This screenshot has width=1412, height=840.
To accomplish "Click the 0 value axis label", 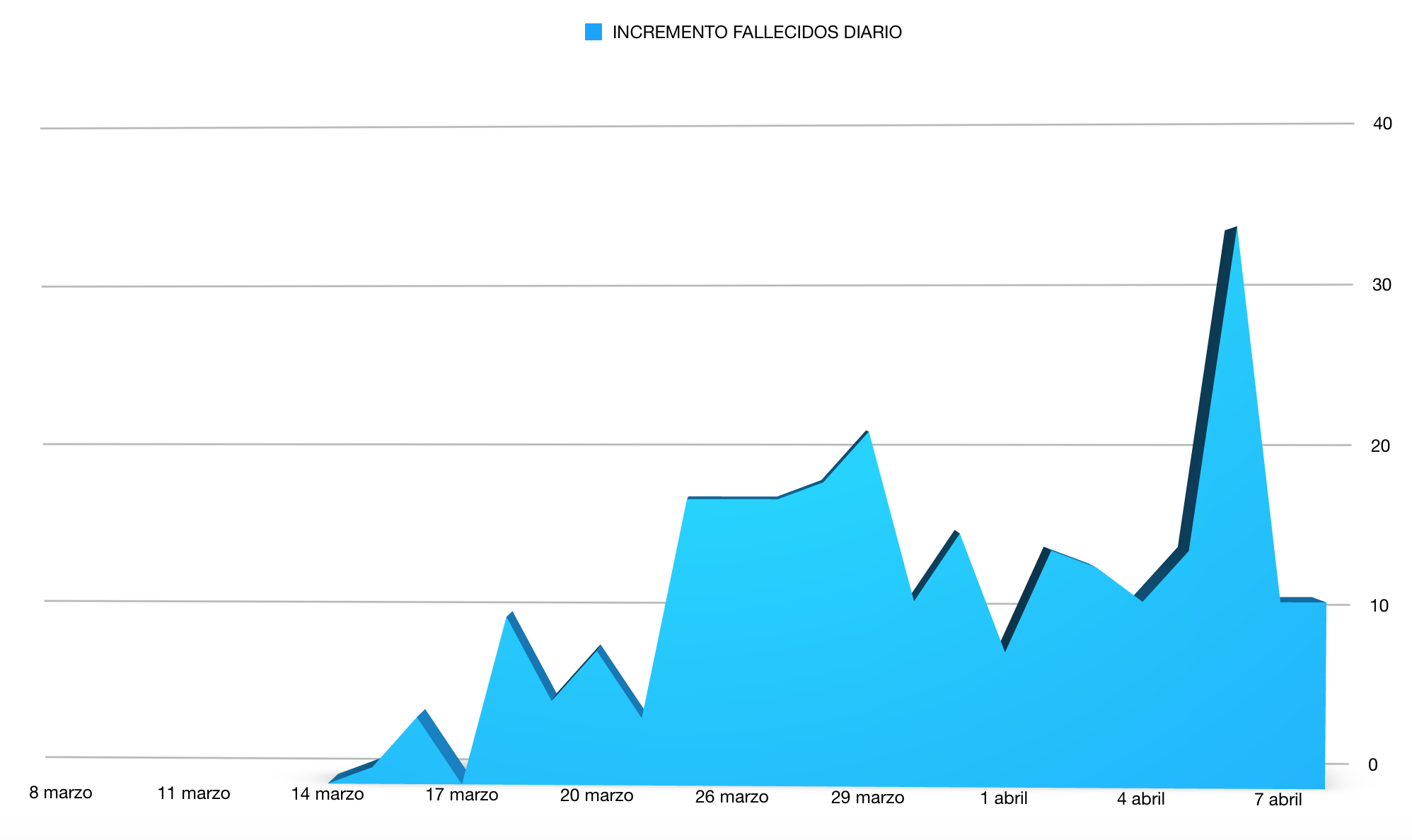I will pyautogui.click(x=1373, y=764).
